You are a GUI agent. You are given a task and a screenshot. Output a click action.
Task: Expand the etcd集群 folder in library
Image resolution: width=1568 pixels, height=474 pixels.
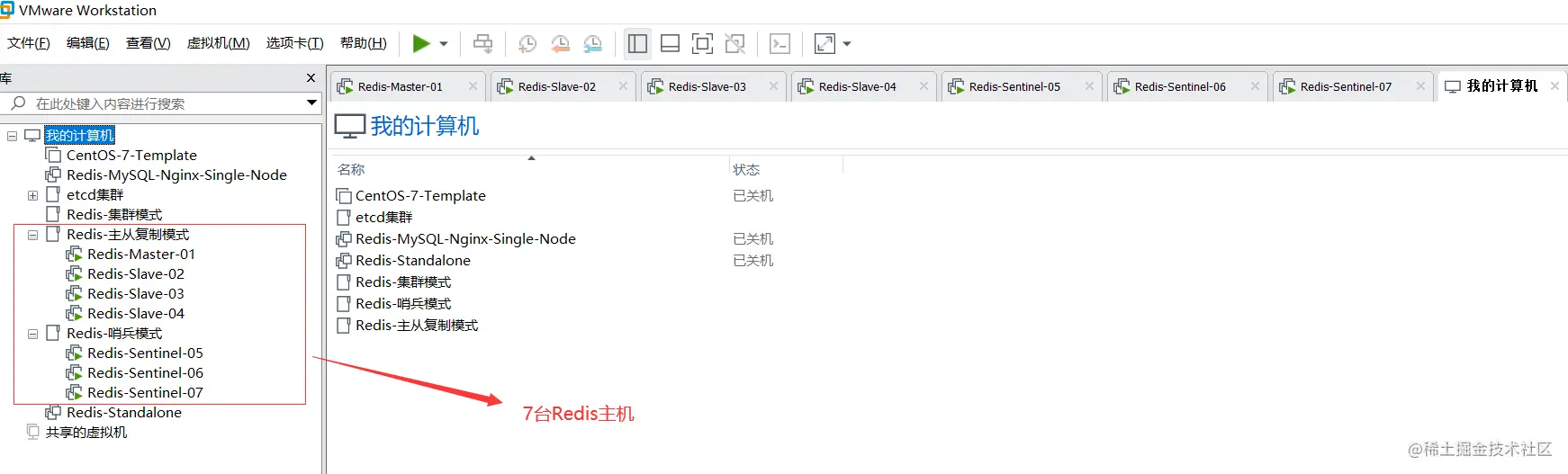tap(33, 195)
